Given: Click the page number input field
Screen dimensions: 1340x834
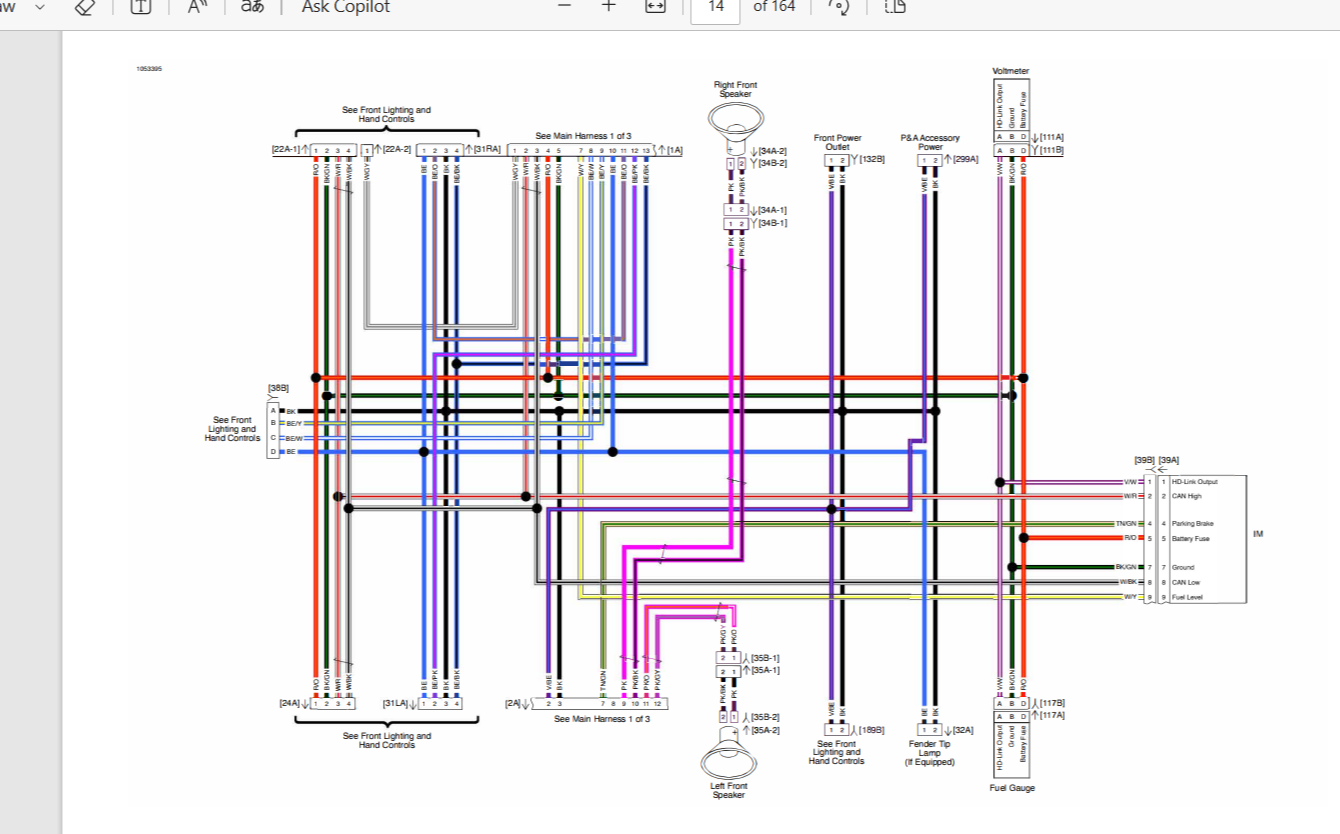Looking at the screenshot, I should click(x=716, y=8).
